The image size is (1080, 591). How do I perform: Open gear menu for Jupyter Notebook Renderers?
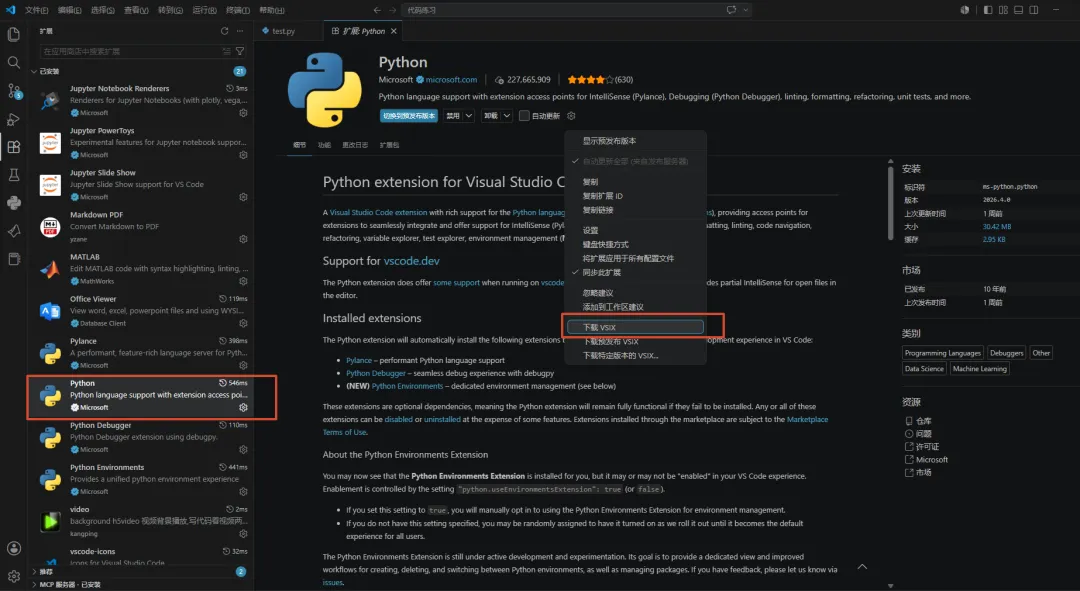pos(243,113)
